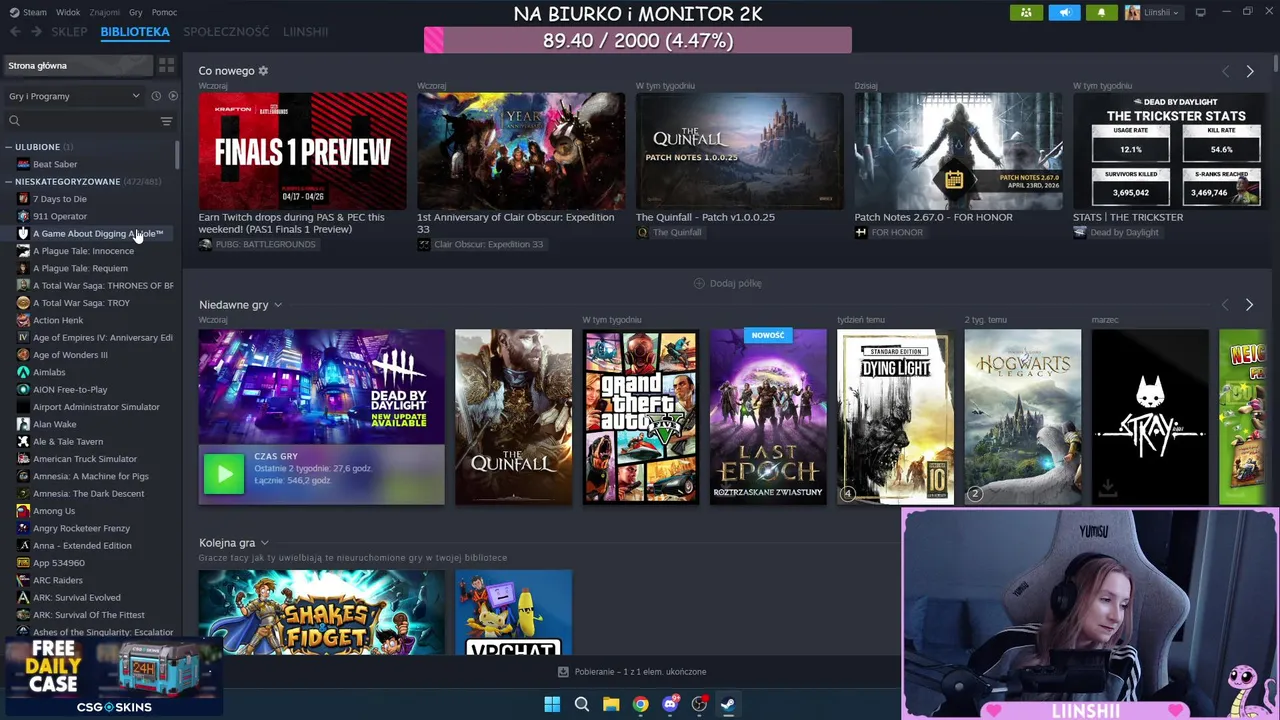Open the advanced filter sliders icon
The image size is (1280, 720).
pos(166,121)
